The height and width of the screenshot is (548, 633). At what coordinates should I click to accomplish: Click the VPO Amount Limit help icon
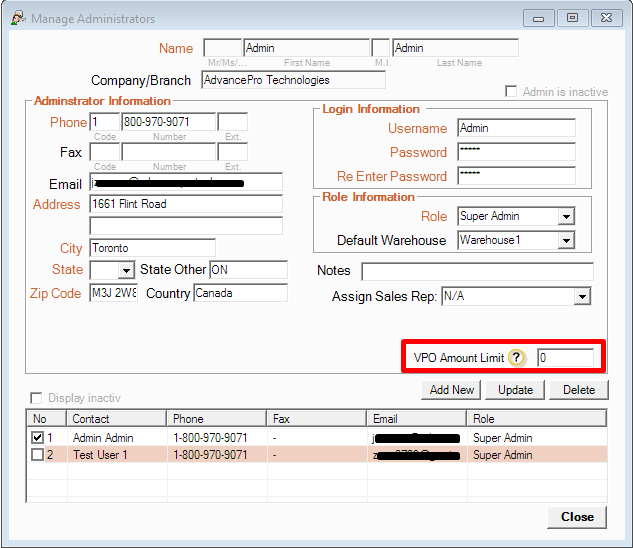pyautogui.click(x=516, y=358)
